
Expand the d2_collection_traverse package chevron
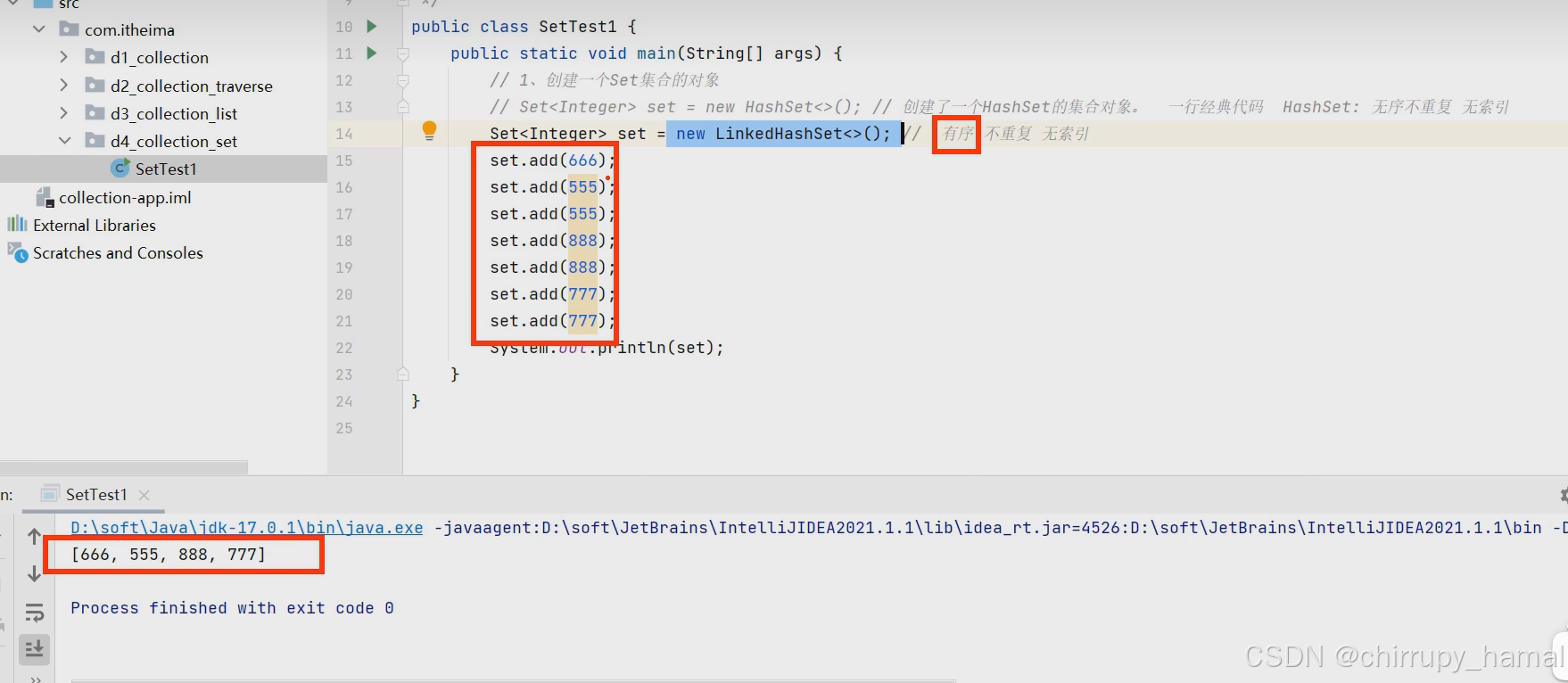pyautogui.click(x=63, y=86)
